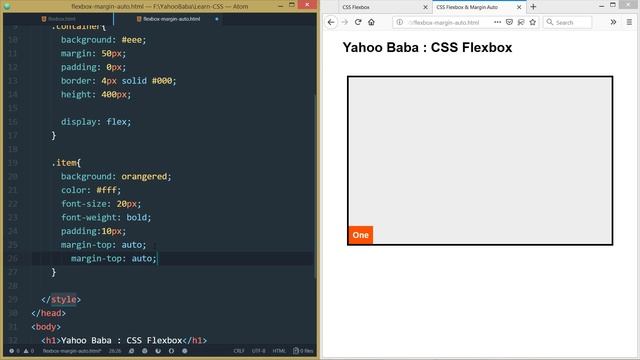This screenshot has width=640, height=360.
Task: Click third round status bar icon
Action: pyautogui.click(x=158, y=351)
